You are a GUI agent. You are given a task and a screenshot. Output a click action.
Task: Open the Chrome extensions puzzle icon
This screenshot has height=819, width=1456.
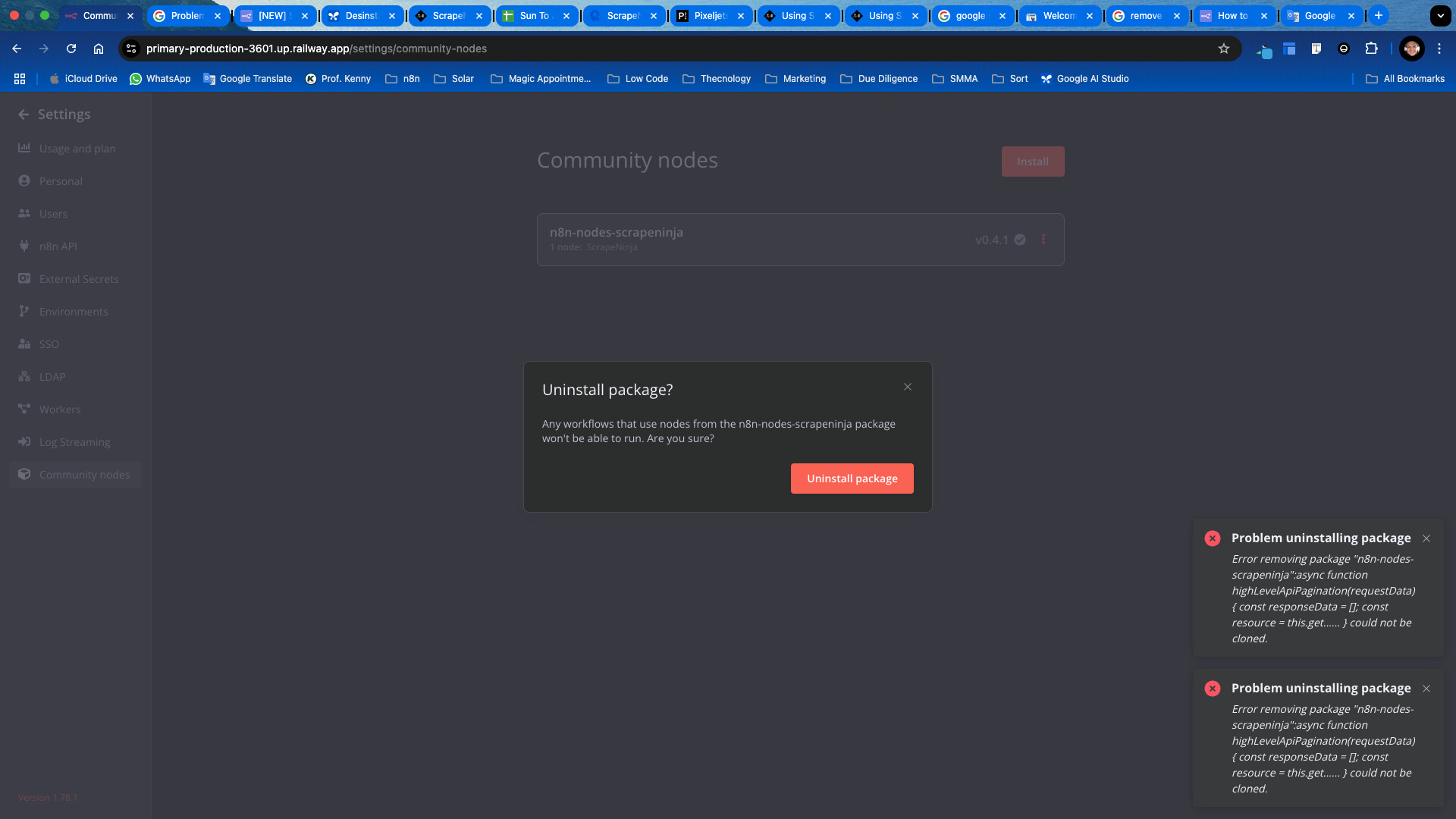tap(1371, 49)
